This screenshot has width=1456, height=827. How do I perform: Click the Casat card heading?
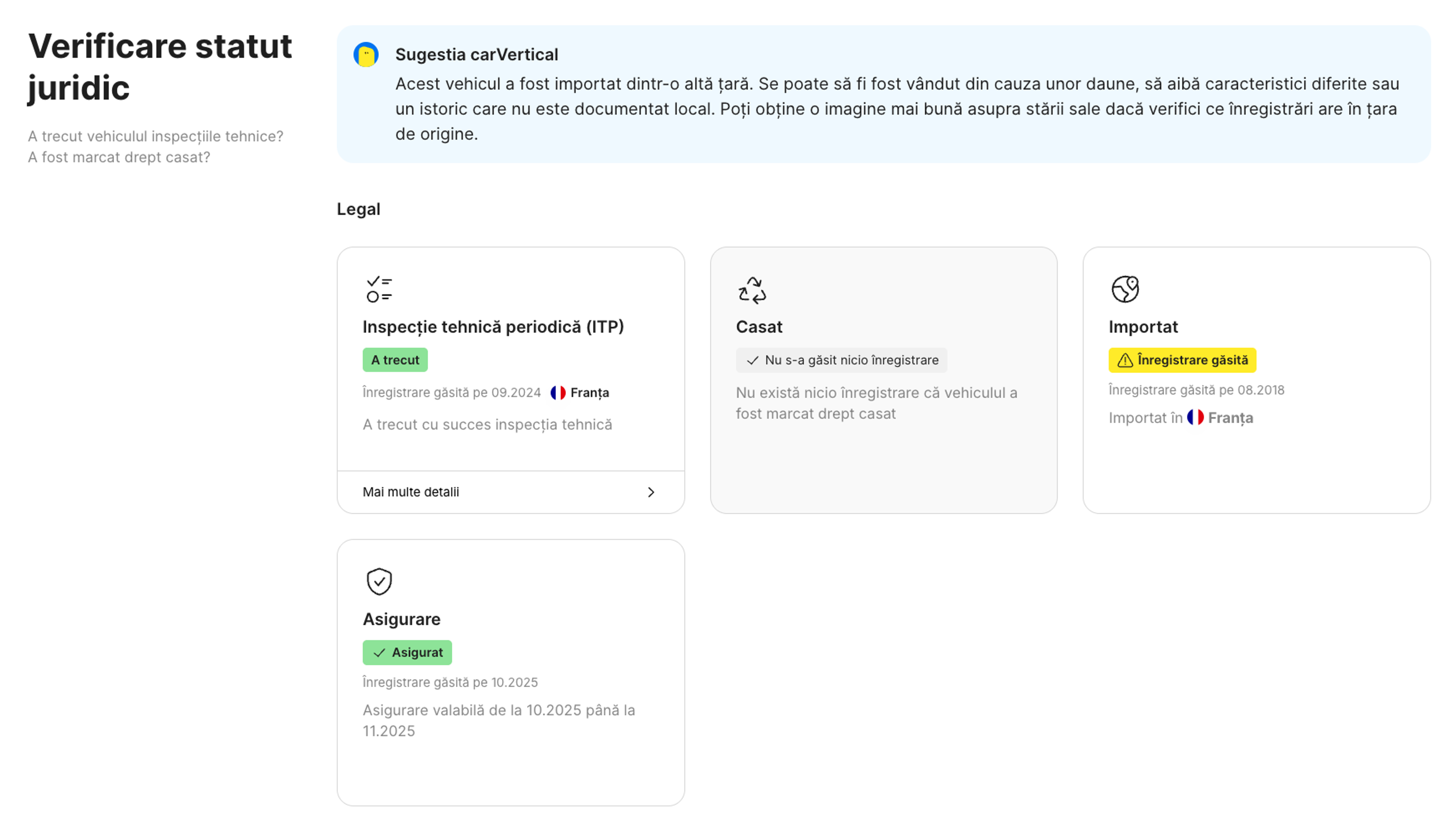759,326
